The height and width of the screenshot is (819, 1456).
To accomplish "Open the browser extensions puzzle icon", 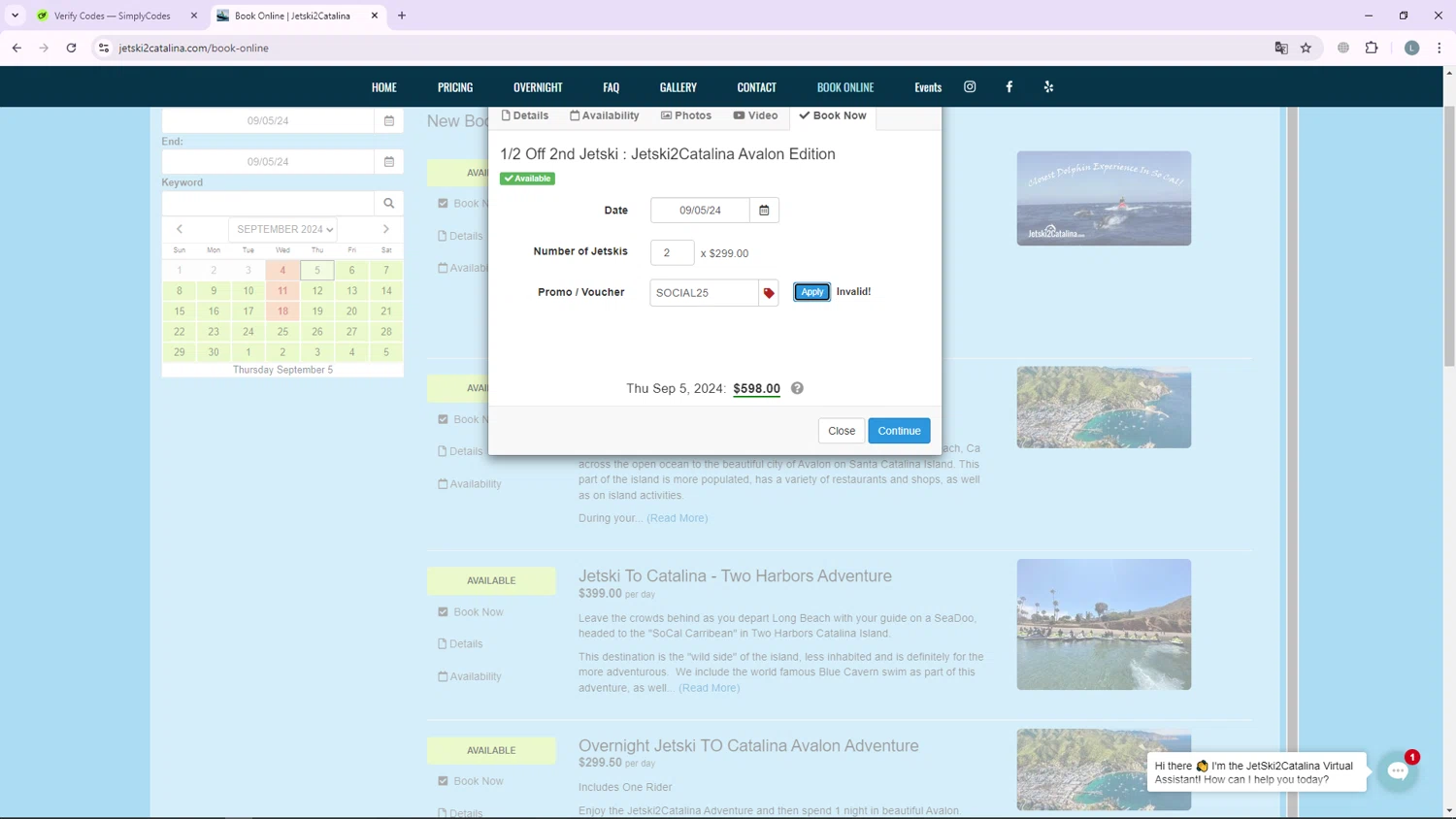I will 1372,48.
